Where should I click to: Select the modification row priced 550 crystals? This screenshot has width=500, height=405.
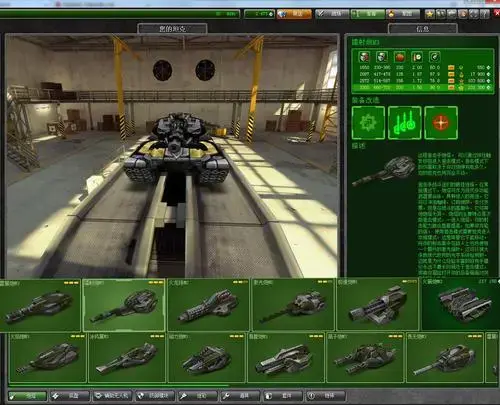pos(423,67)
